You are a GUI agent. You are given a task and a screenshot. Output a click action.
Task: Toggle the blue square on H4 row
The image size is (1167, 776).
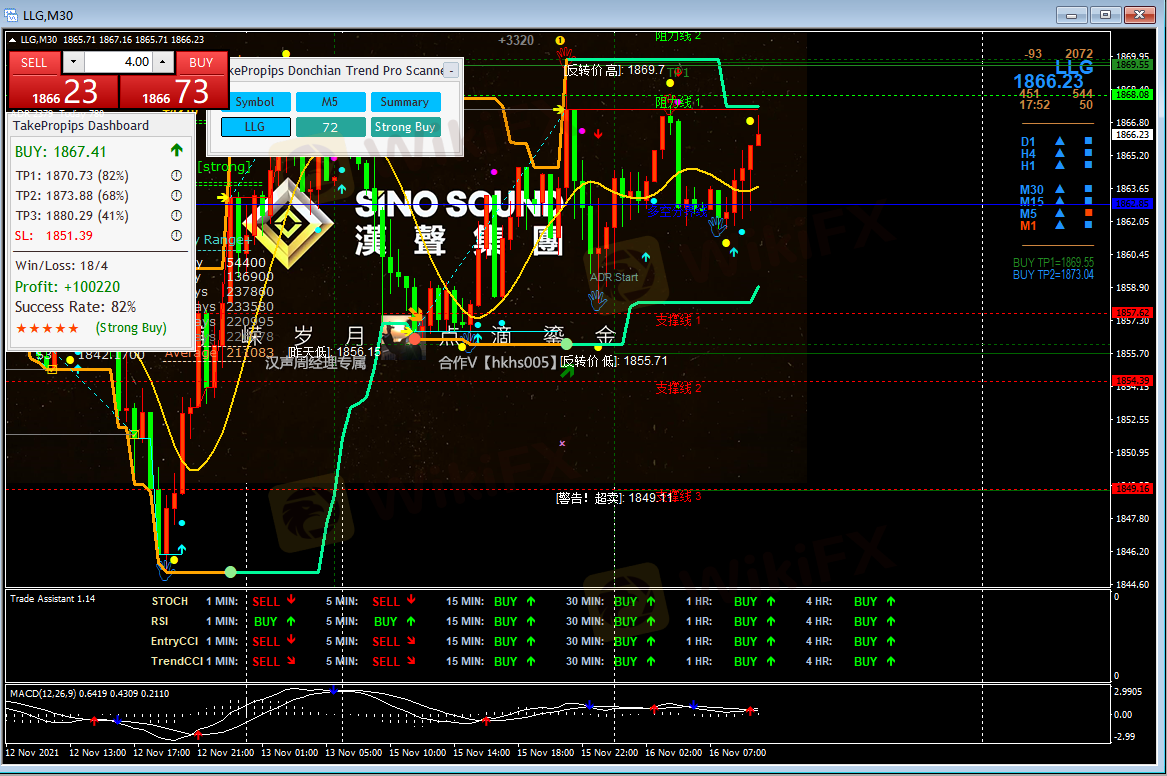[x=1088, y=154]
